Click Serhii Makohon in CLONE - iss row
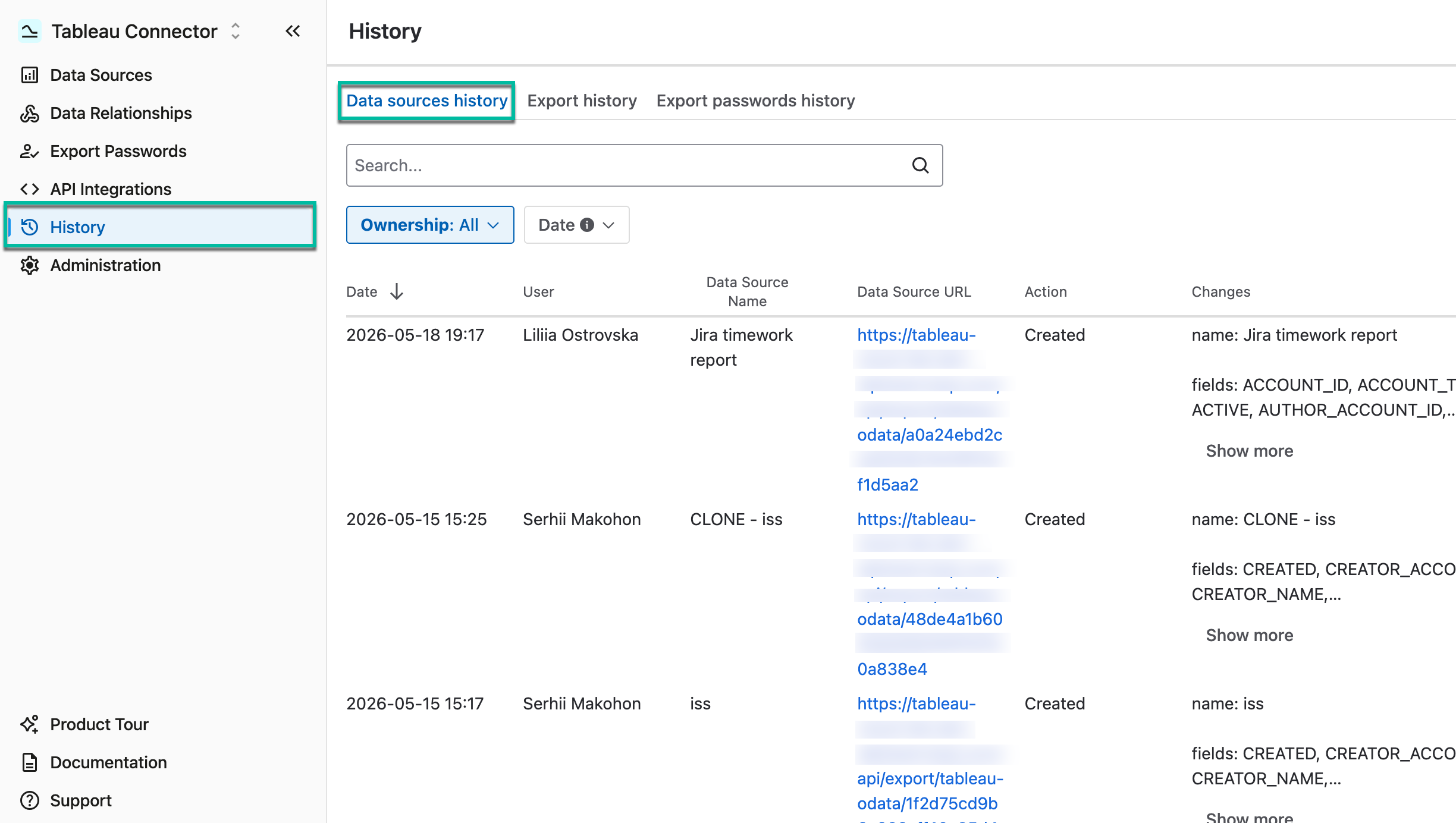 click(x=582, y=519)
